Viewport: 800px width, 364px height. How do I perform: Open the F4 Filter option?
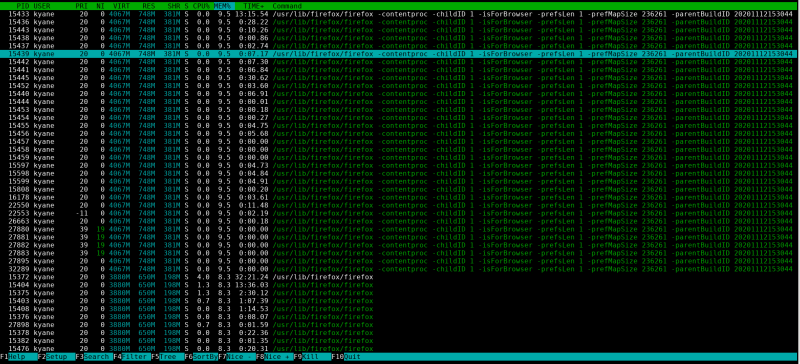coord(132,357)
